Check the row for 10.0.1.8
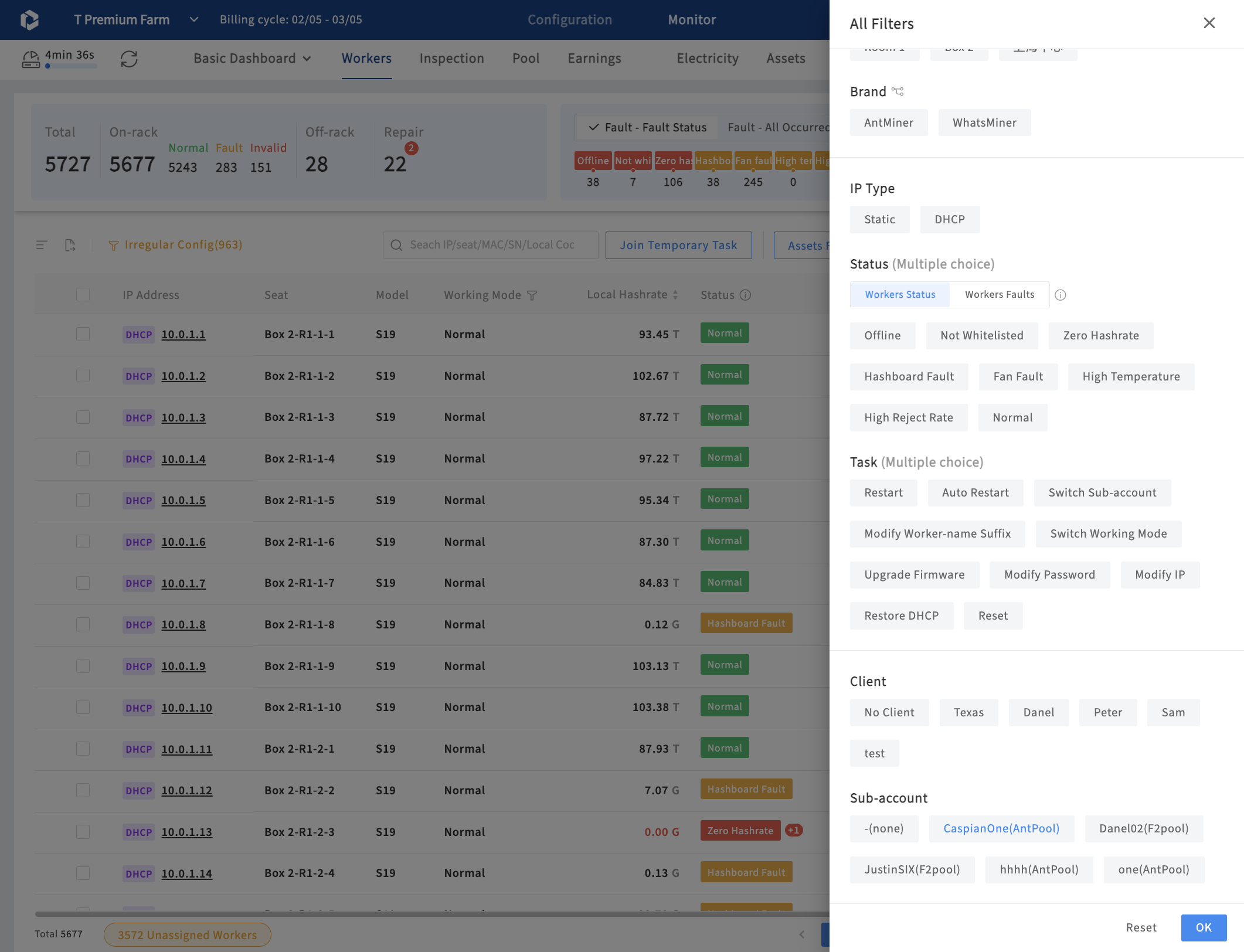1244x952 pixels. click(83, 624)
